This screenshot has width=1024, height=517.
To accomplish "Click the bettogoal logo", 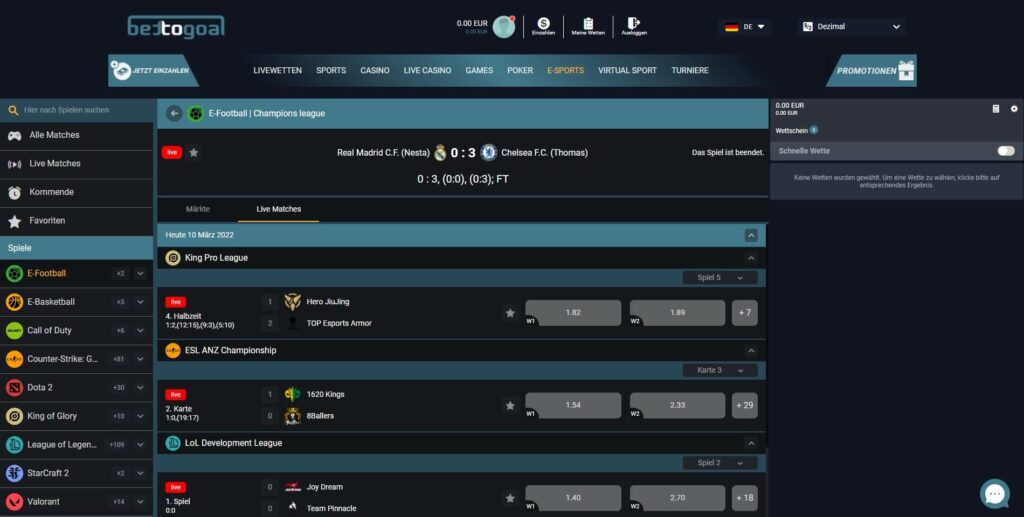I will click(x=176, y=27).
